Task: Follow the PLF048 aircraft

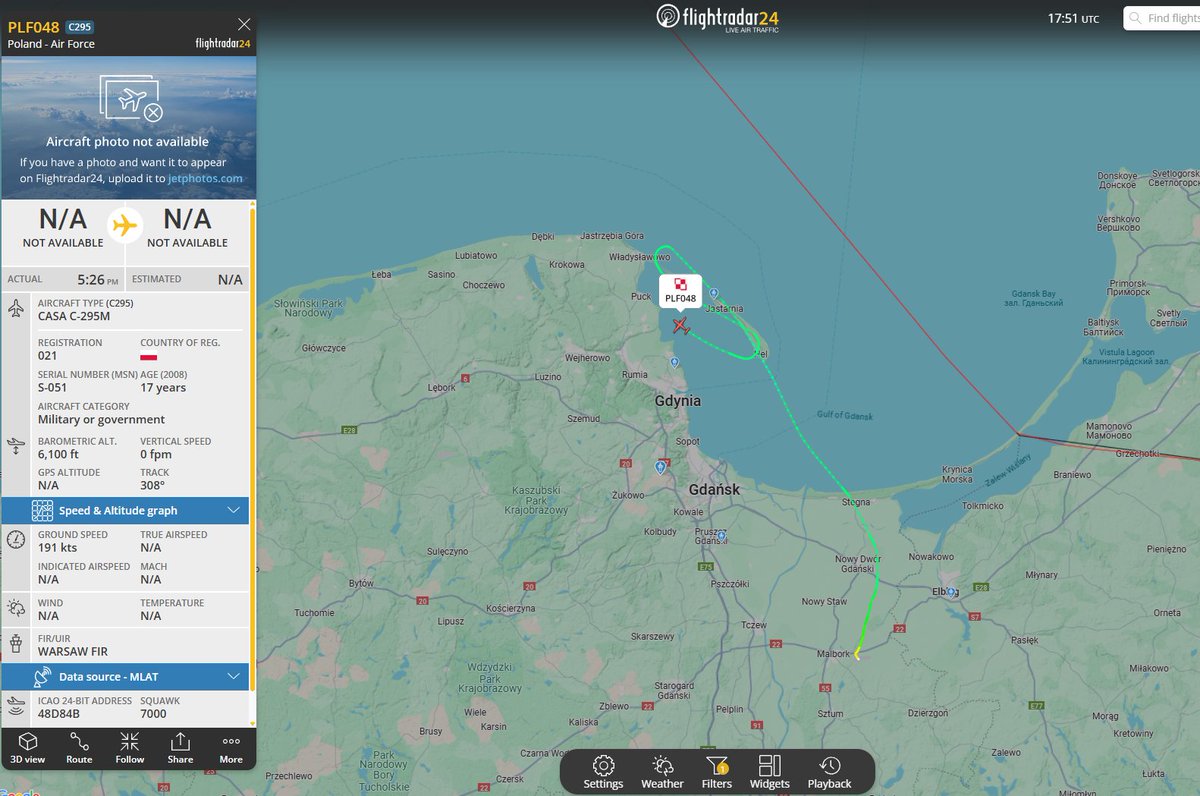Action: point(130,747)
